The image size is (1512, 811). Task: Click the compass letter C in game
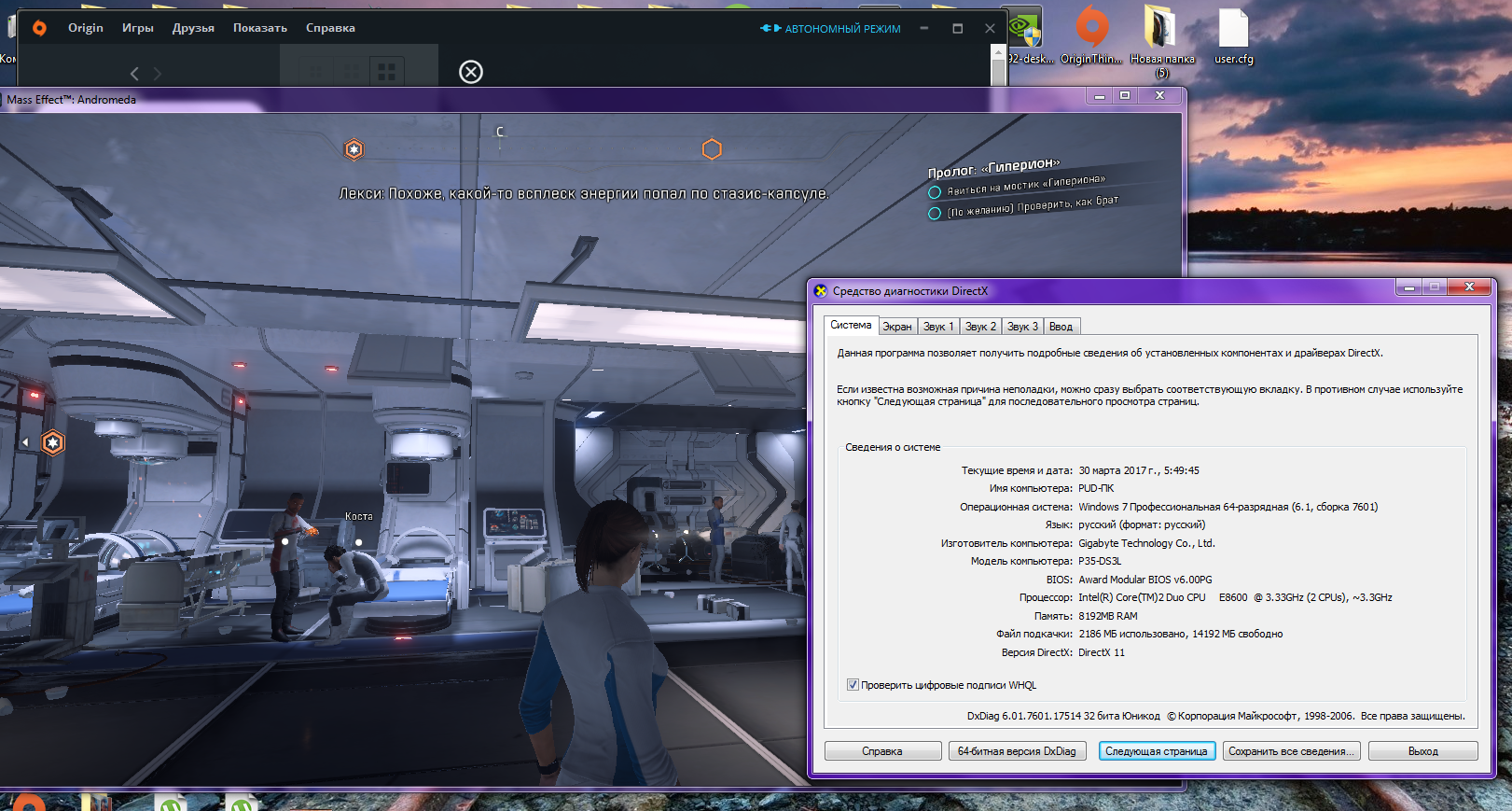click(x=500, y=132)
